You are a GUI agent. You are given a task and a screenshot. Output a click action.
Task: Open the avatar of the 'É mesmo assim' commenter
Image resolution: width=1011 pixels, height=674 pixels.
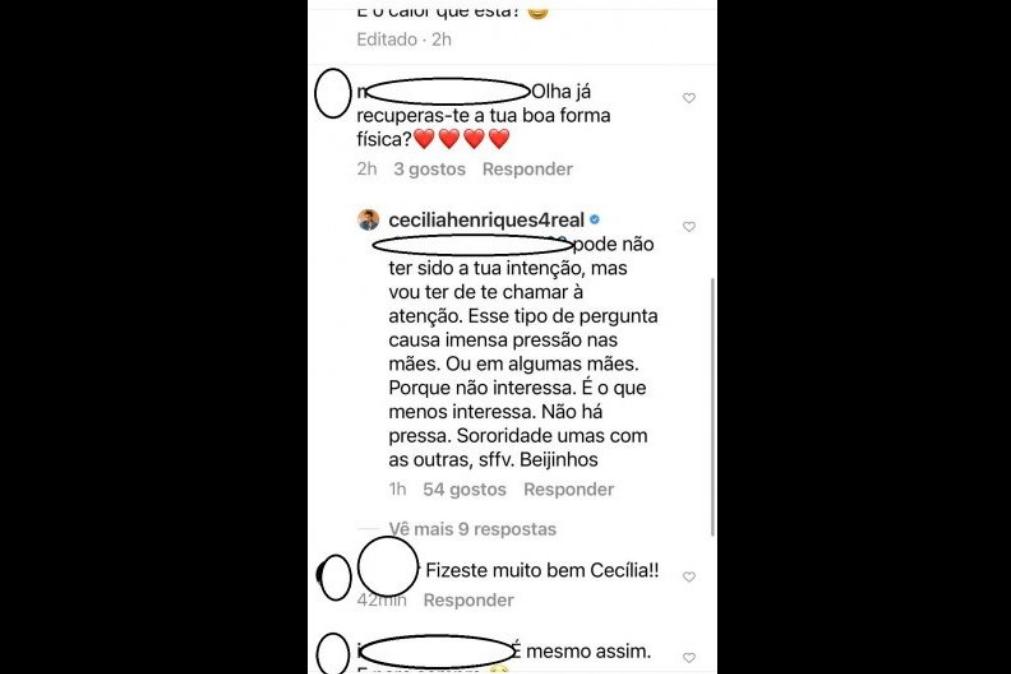[x=333, y=653]
